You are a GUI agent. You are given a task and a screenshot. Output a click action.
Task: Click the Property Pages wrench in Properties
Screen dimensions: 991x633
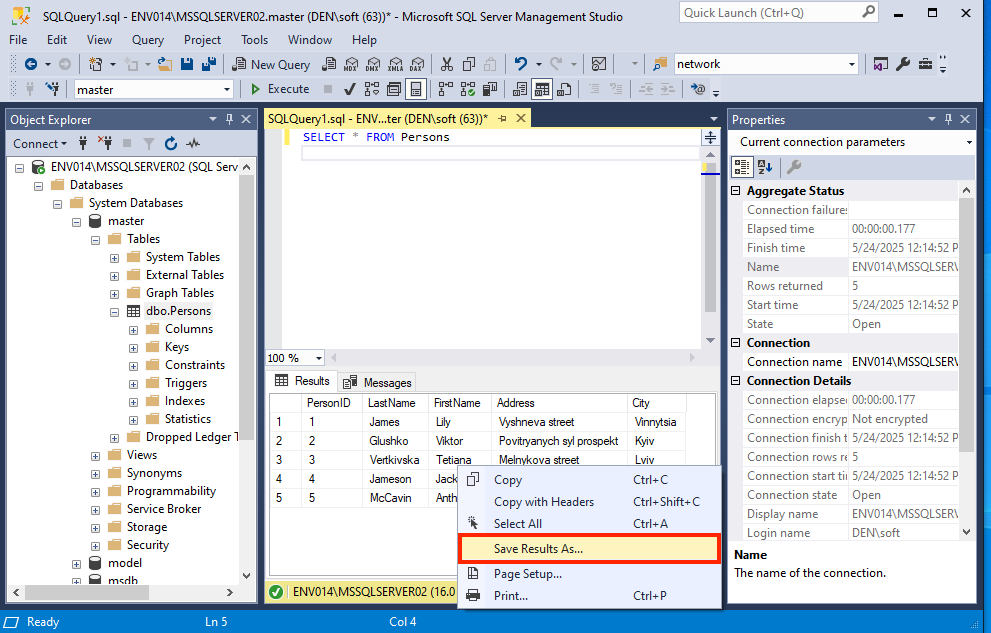794,167
